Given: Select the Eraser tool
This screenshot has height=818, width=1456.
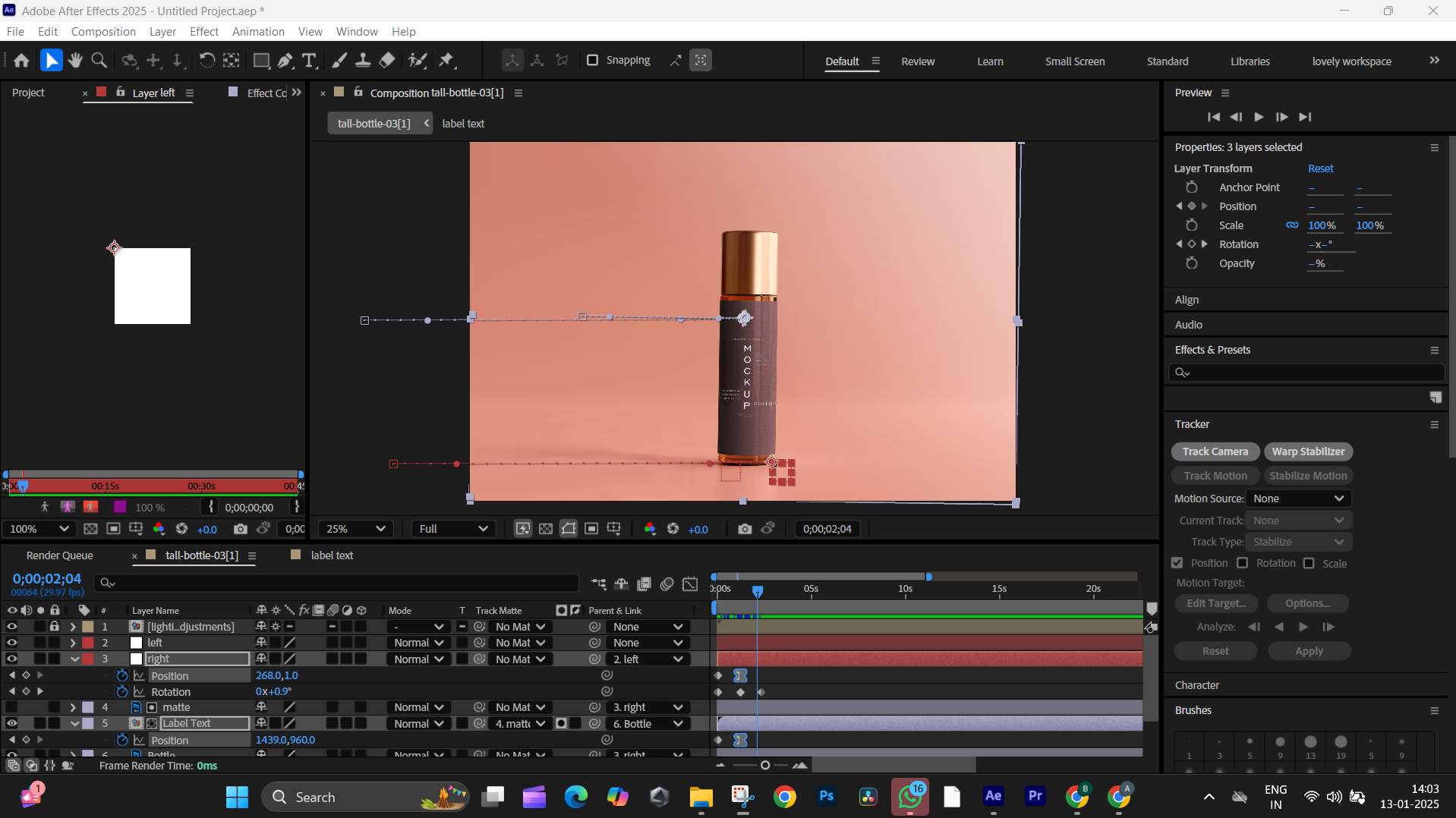Looking at the screenshot, I should coord(387,61).
